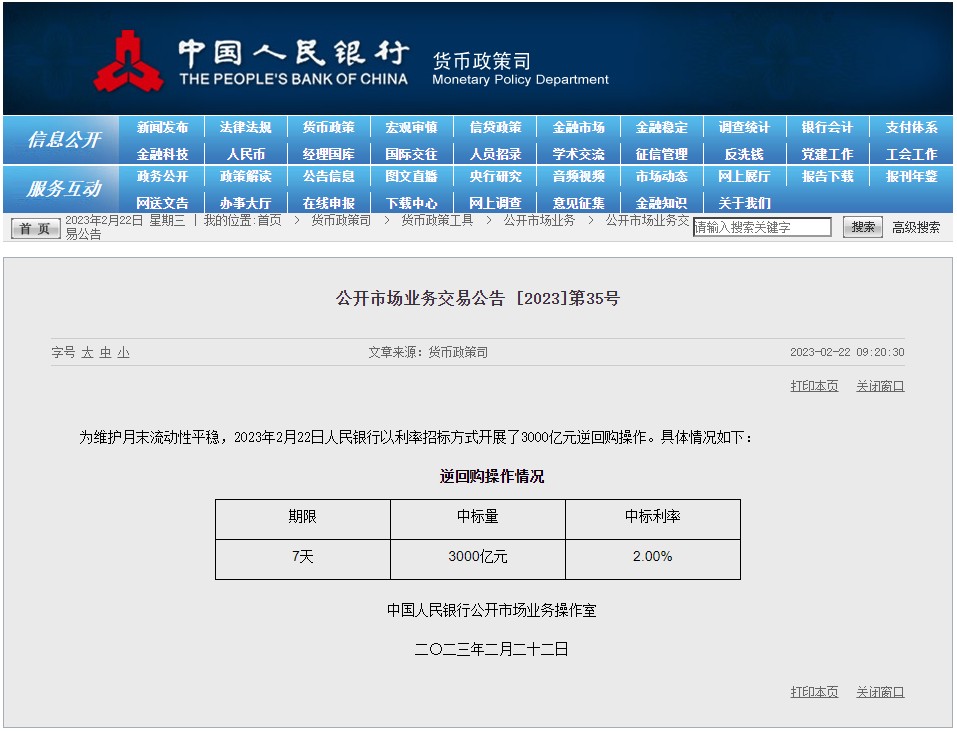Open the 支付体系 menu item
Screen dimensions: 957x731
pos(911,127)
